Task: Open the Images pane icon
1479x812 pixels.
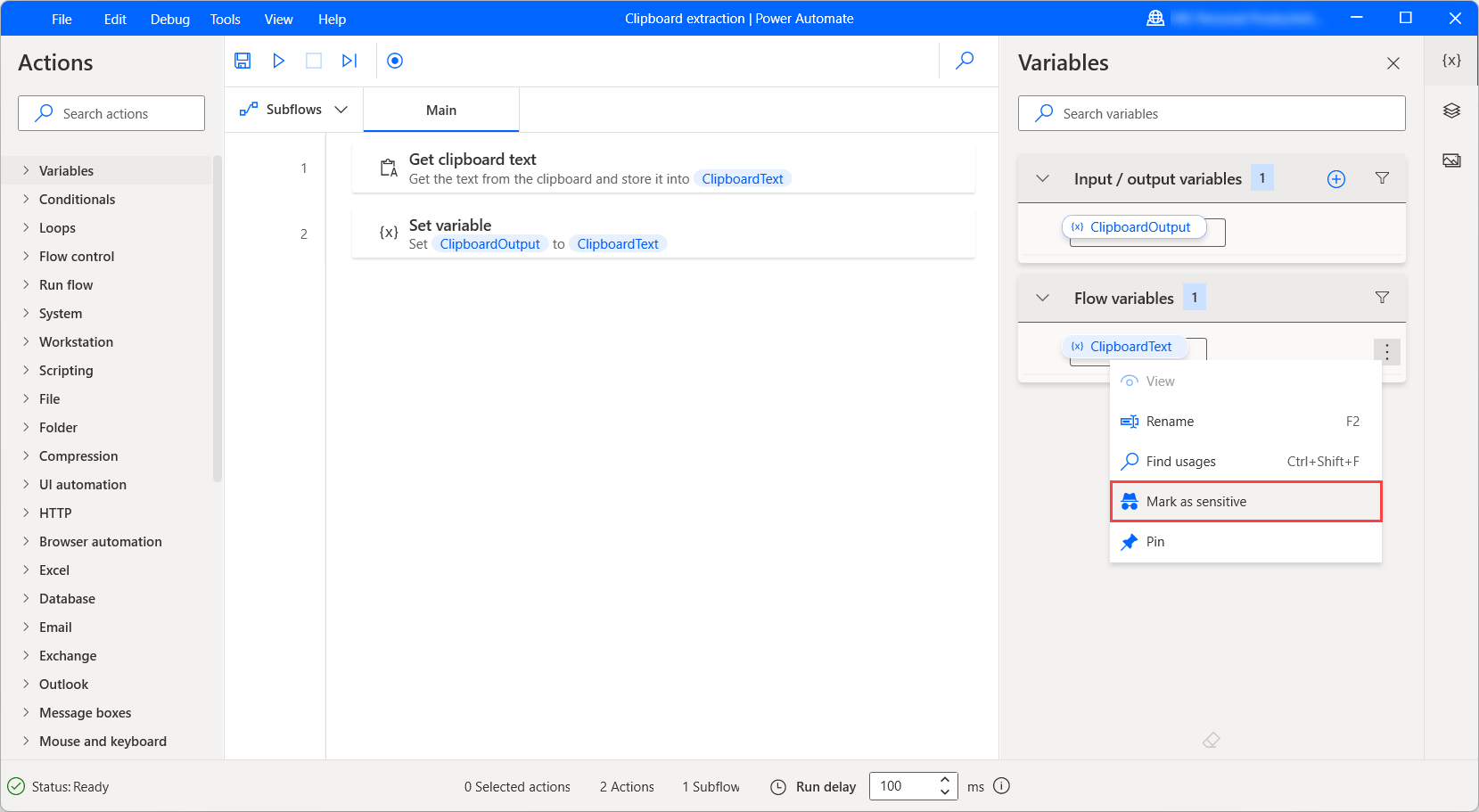Action: point(1451,160)
